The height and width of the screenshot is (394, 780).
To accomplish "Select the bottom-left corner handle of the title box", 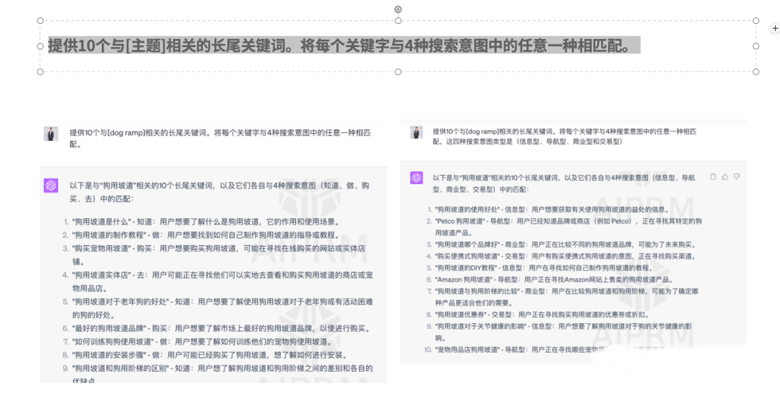I will point(40,72).
